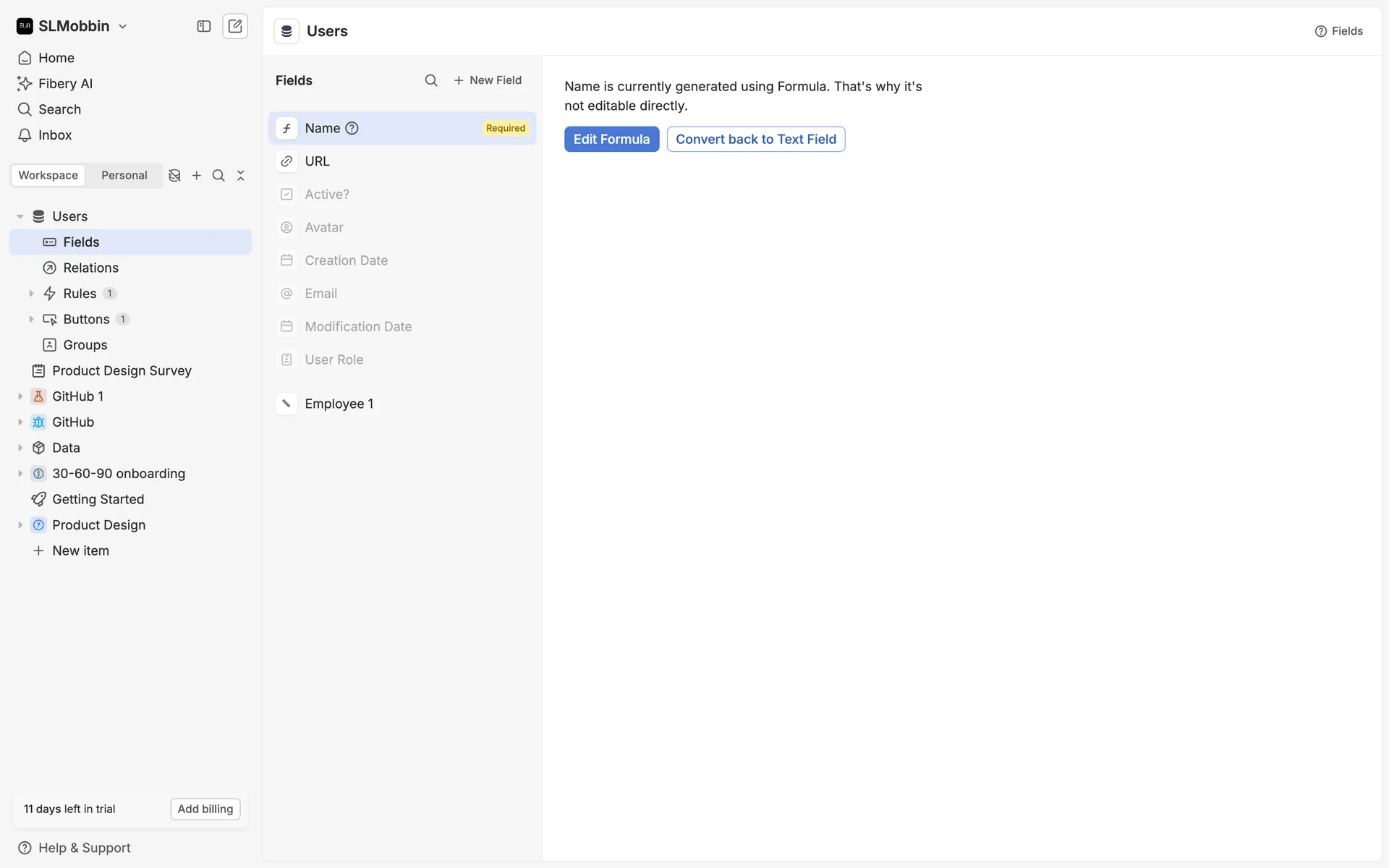Open the SLMobbin workspace dropdown
The width and height of the screenshot is (1389, 868).
(x=122, y=26)
